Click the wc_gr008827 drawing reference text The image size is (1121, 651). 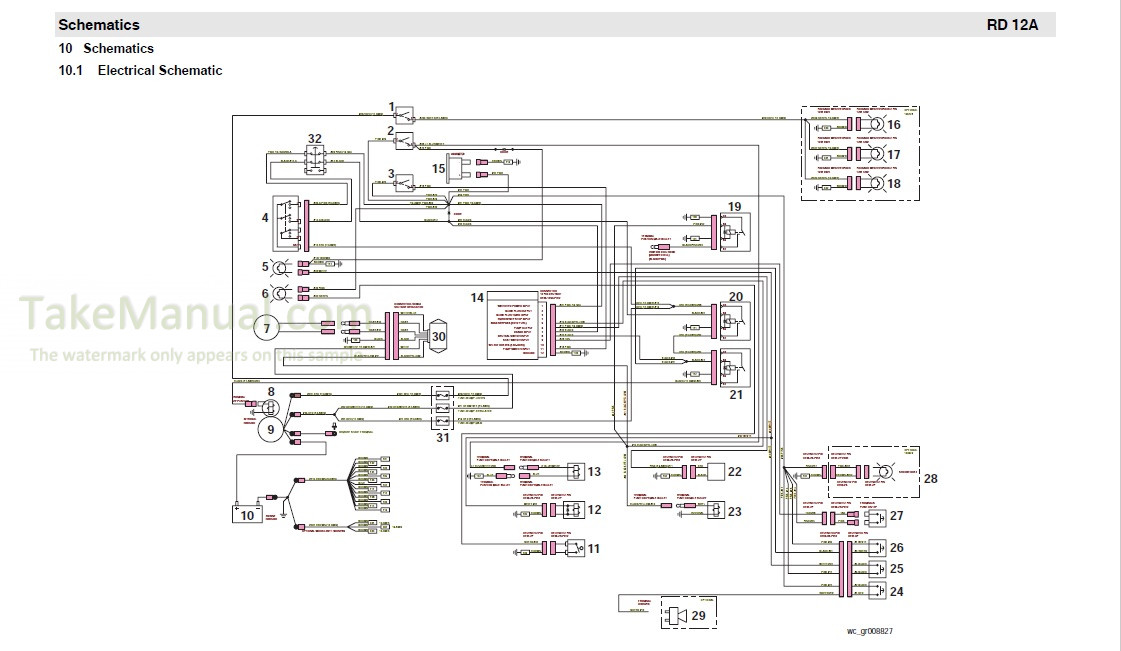[x=869, y=632]
